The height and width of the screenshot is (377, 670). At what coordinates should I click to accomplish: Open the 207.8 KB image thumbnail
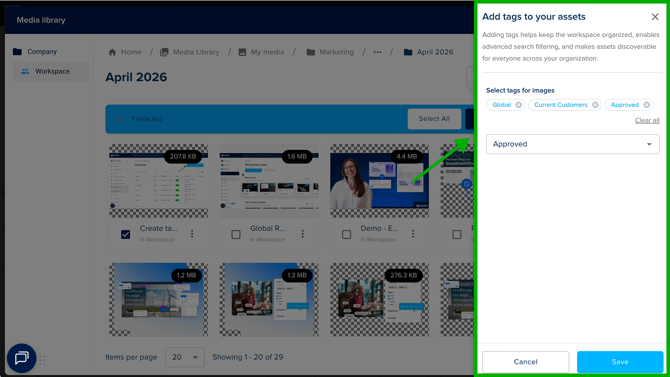[x=159, y=181]
